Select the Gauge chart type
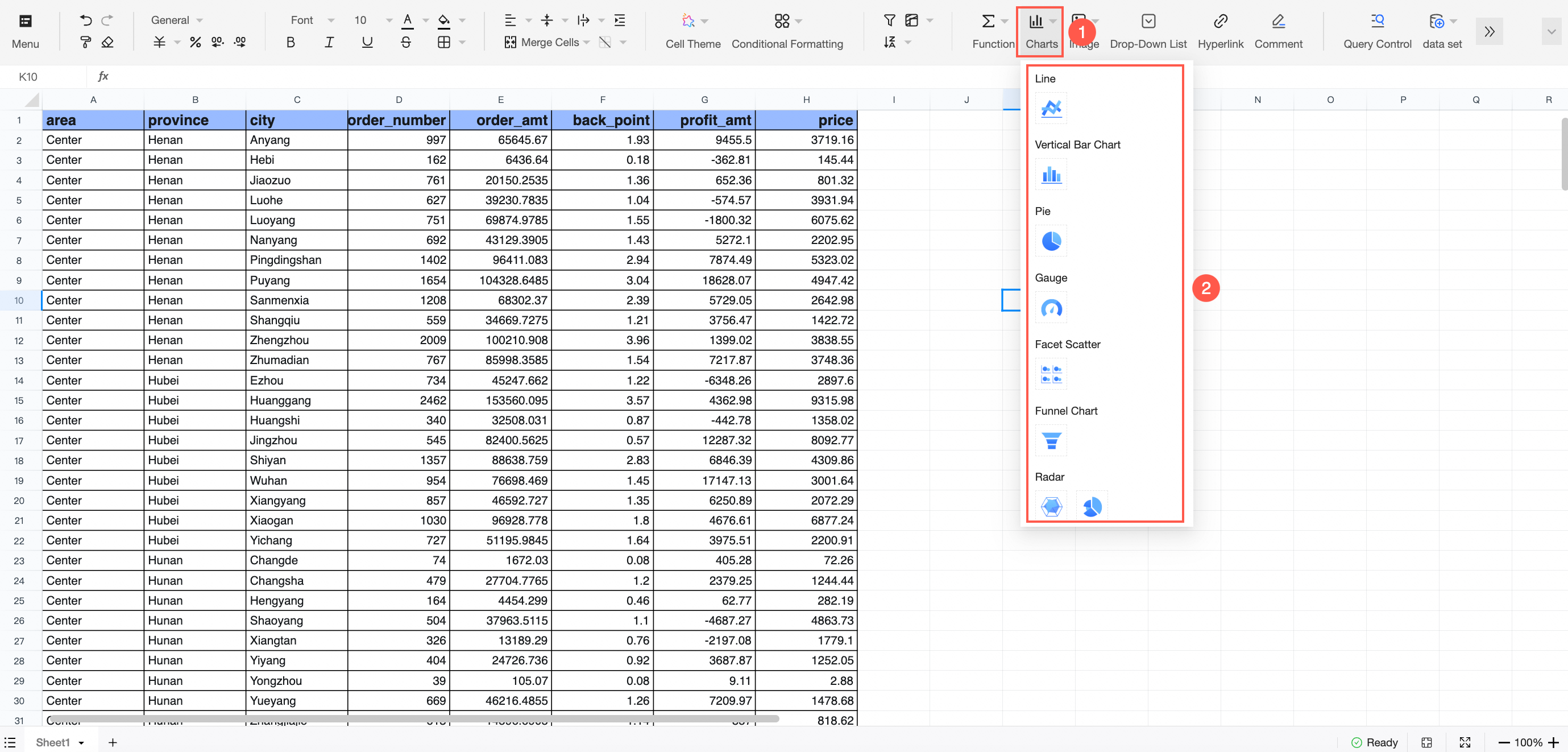 click(x=1051, y=308)
